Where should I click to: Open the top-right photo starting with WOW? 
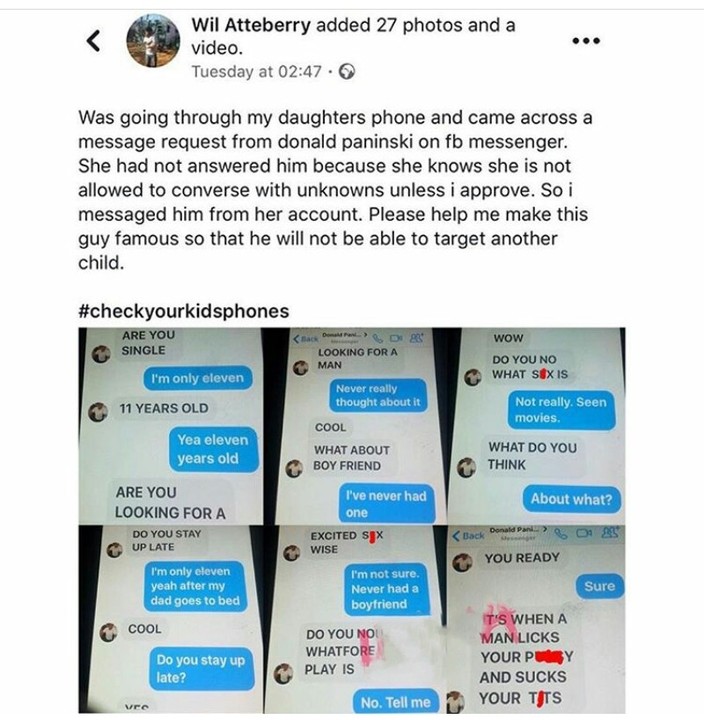pos(536,426)
